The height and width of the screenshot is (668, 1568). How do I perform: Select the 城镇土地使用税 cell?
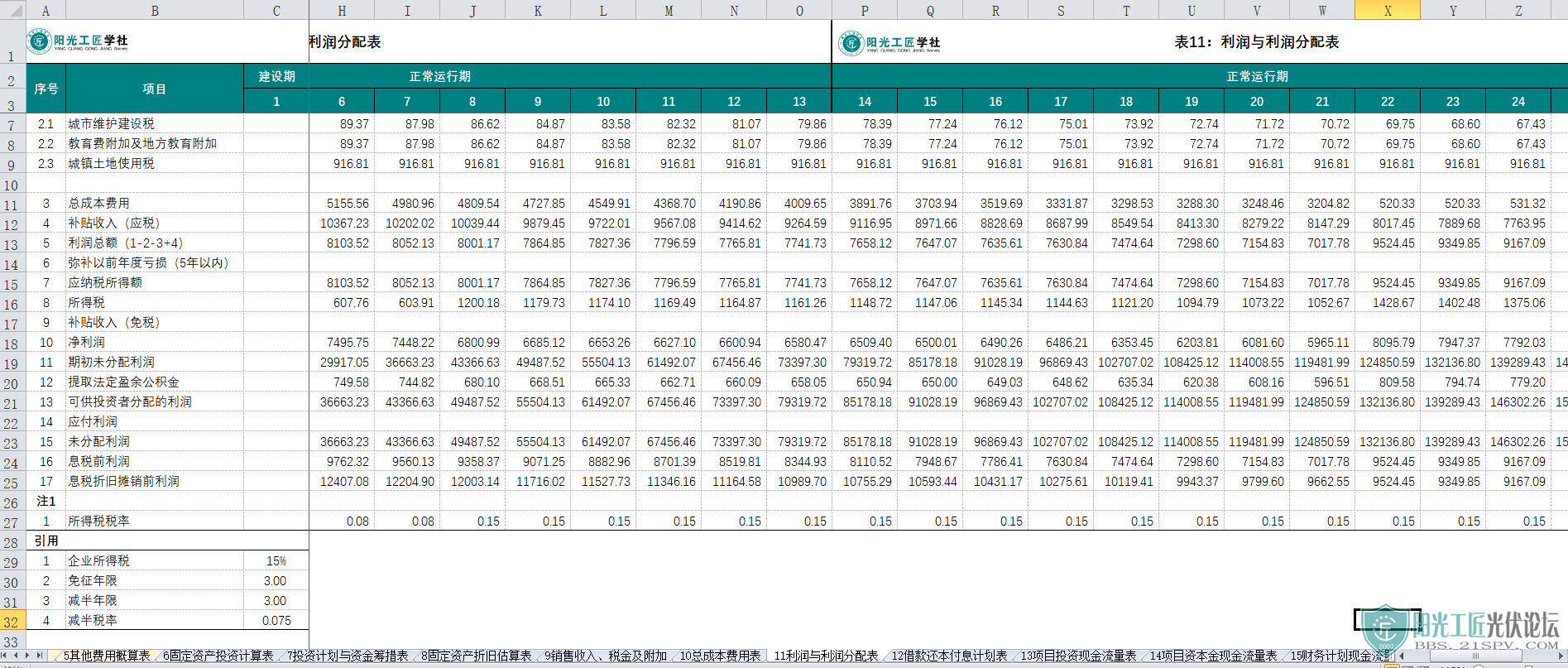(x=155, y=164)
